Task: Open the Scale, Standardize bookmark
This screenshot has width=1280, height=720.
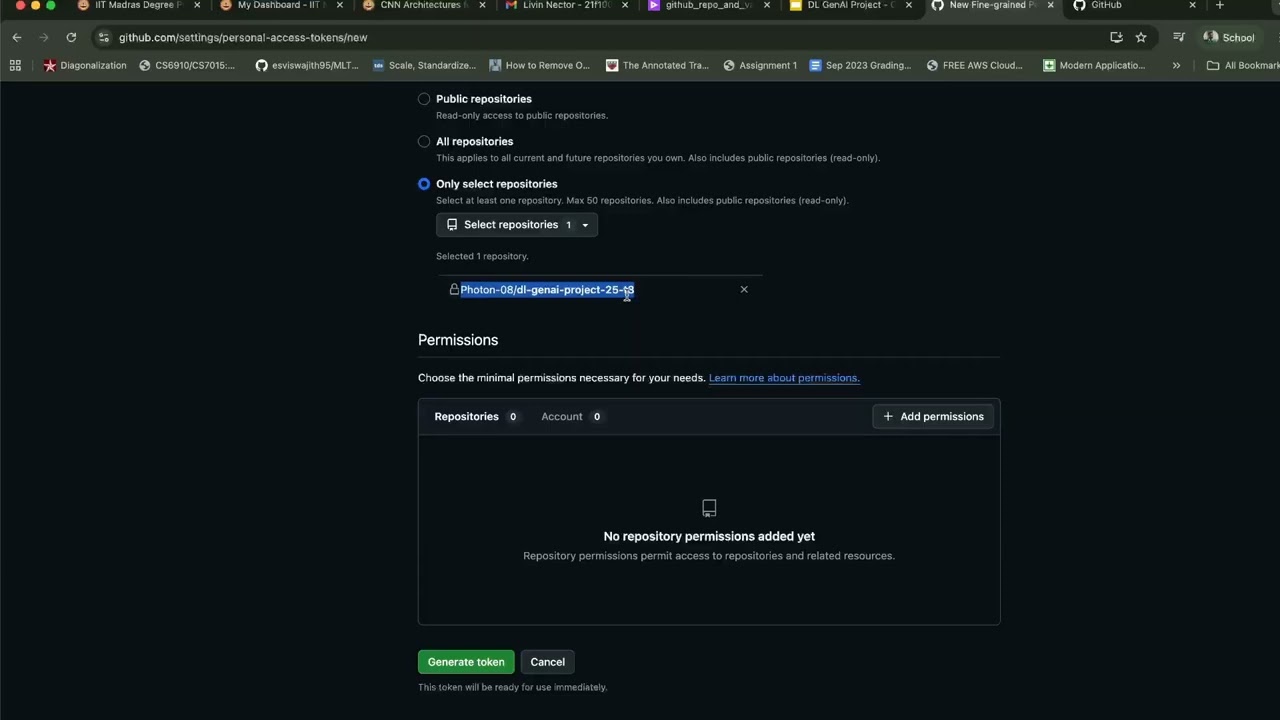Action: tap(424, 65)
